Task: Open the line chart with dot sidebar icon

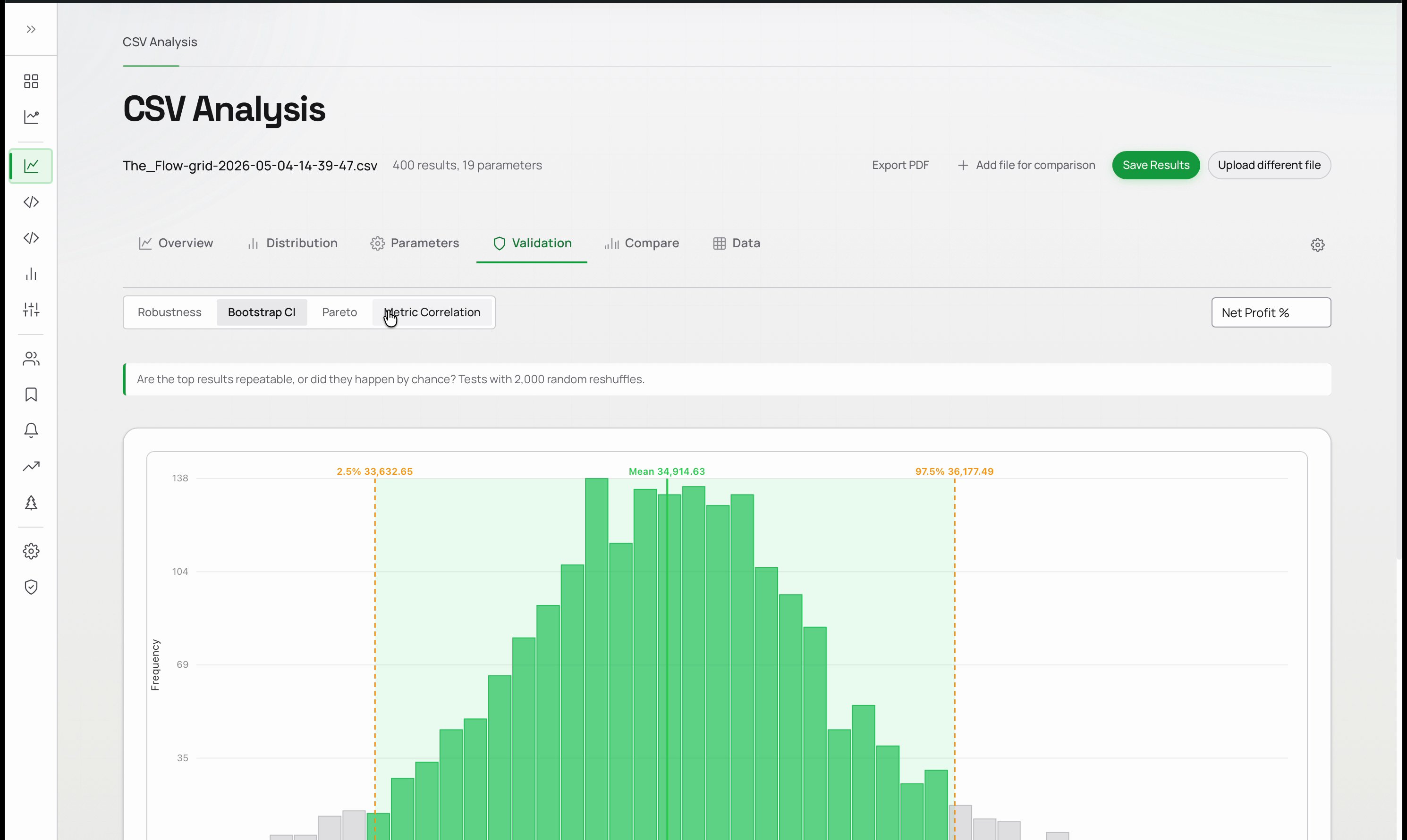Action: tap(31, 117)
